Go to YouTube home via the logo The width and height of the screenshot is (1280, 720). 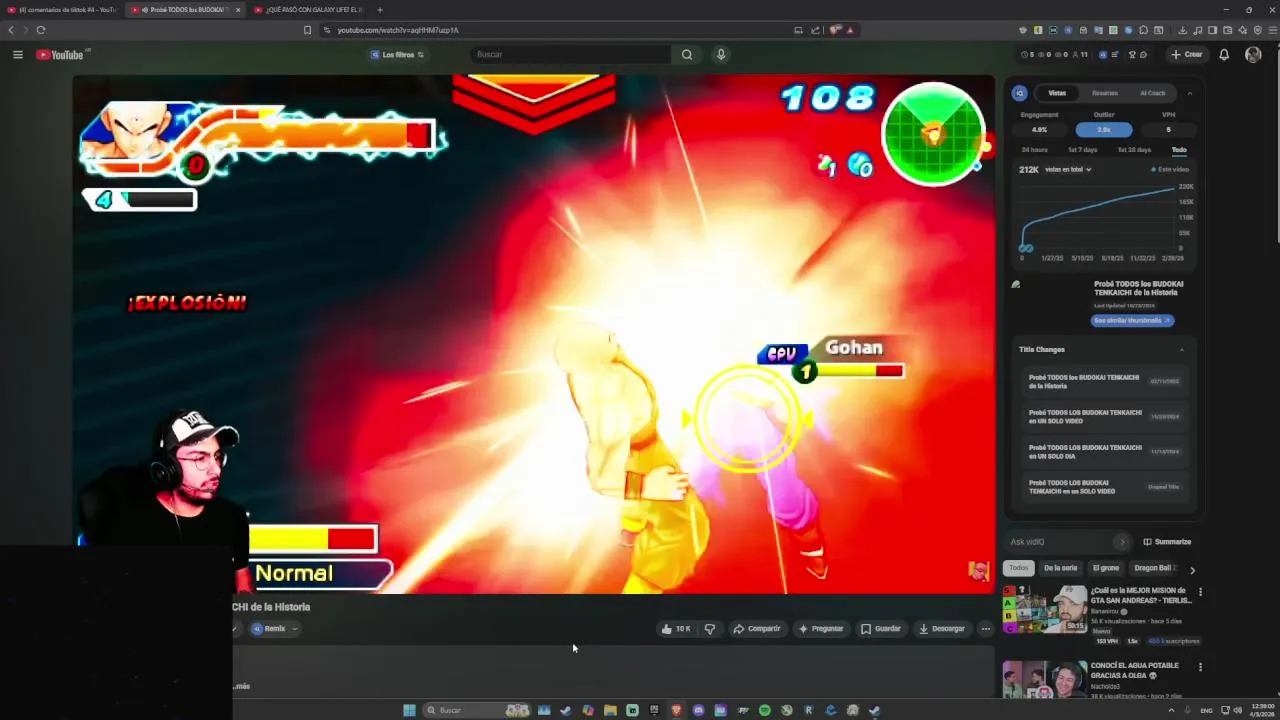click(60, 55)
